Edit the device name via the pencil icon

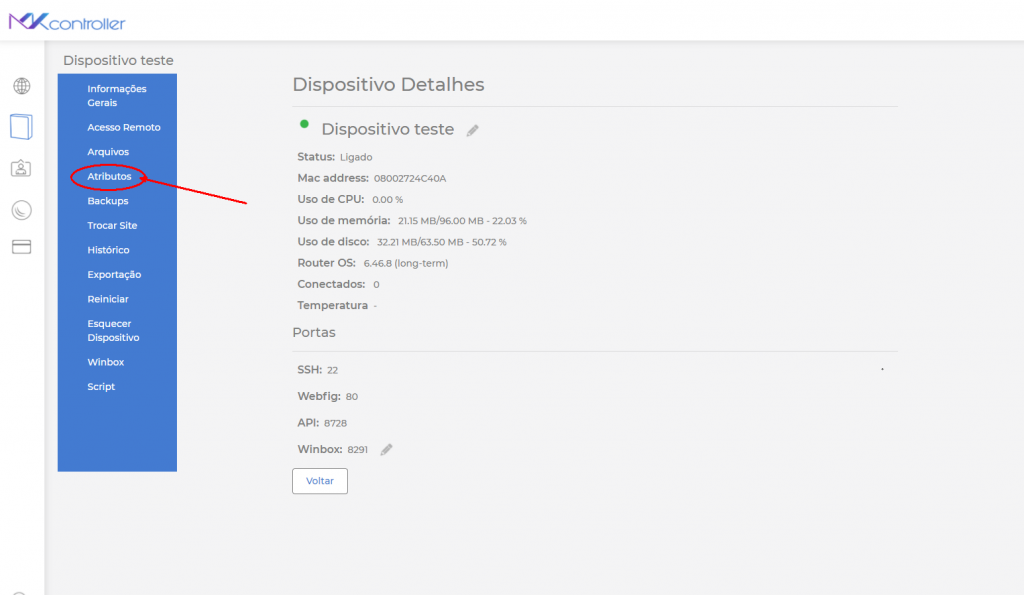(472, 130)
